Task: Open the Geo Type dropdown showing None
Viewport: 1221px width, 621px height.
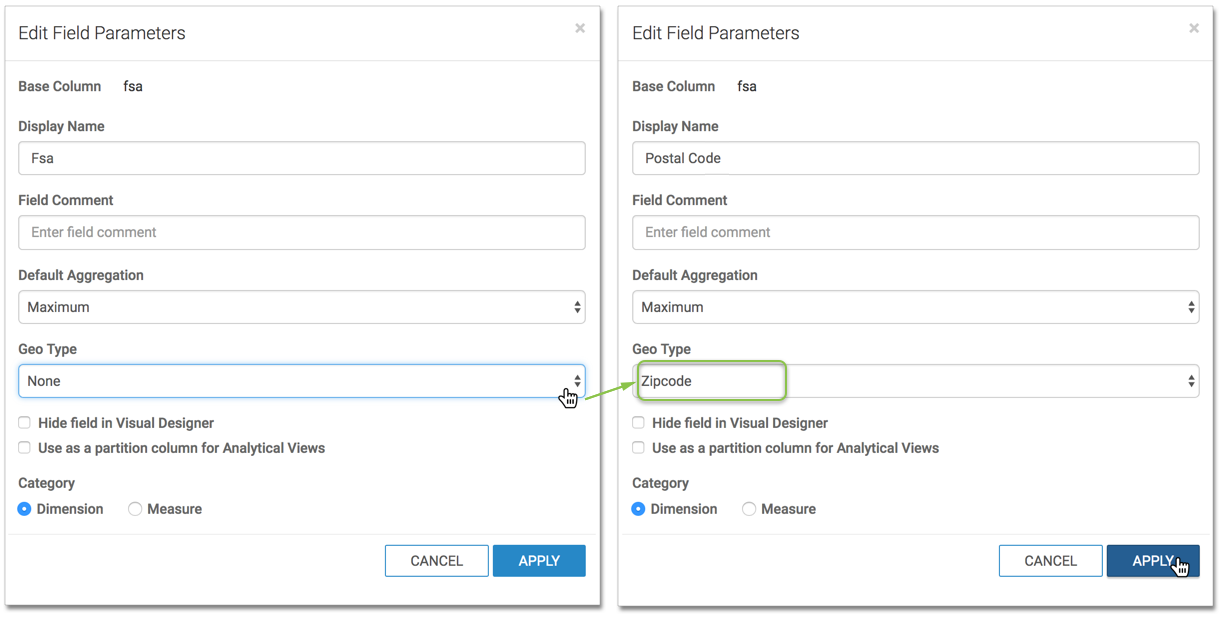Action: [x=301, y=381]
